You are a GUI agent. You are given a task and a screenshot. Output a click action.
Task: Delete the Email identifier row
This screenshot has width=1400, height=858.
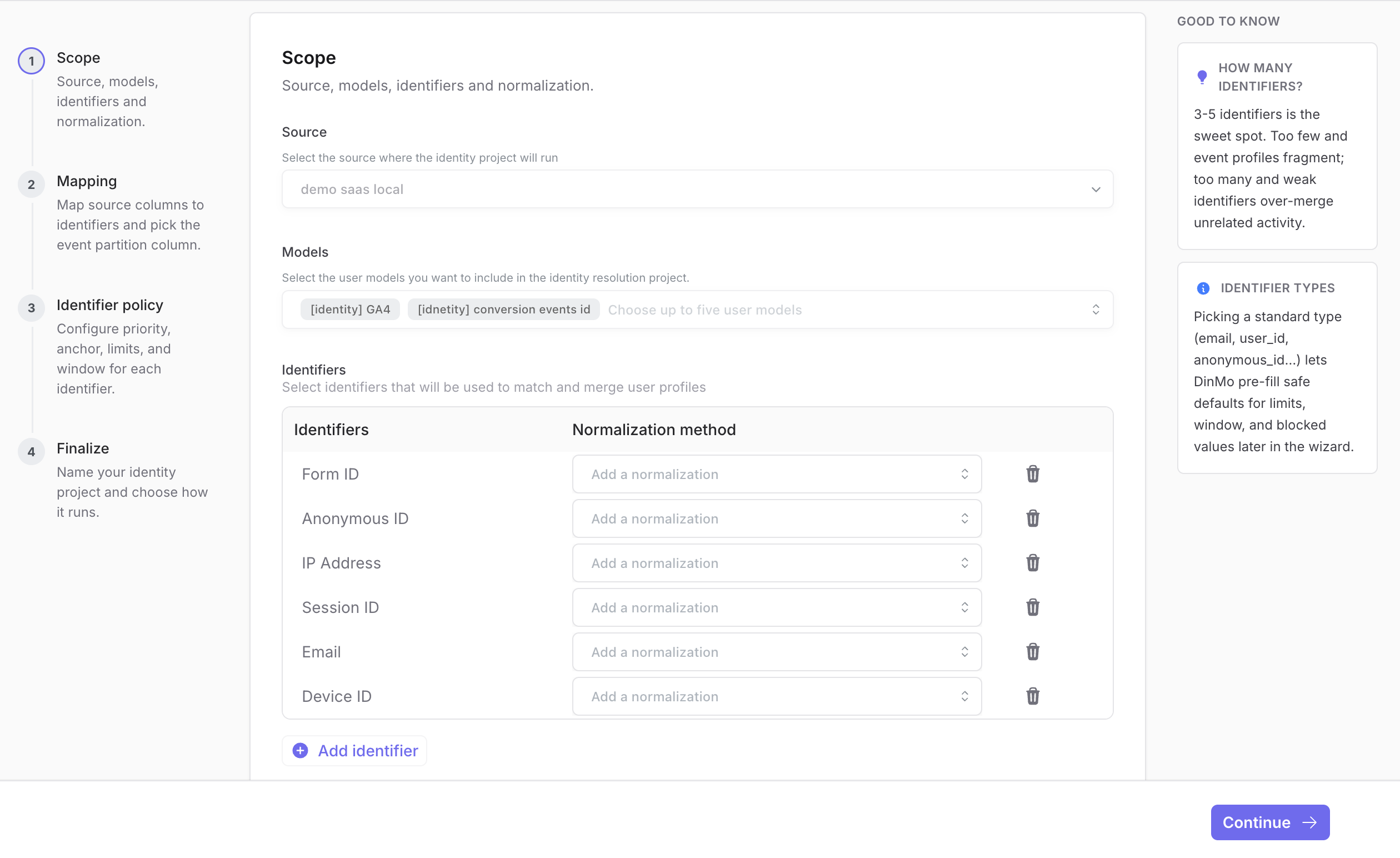pos(1032,652)
